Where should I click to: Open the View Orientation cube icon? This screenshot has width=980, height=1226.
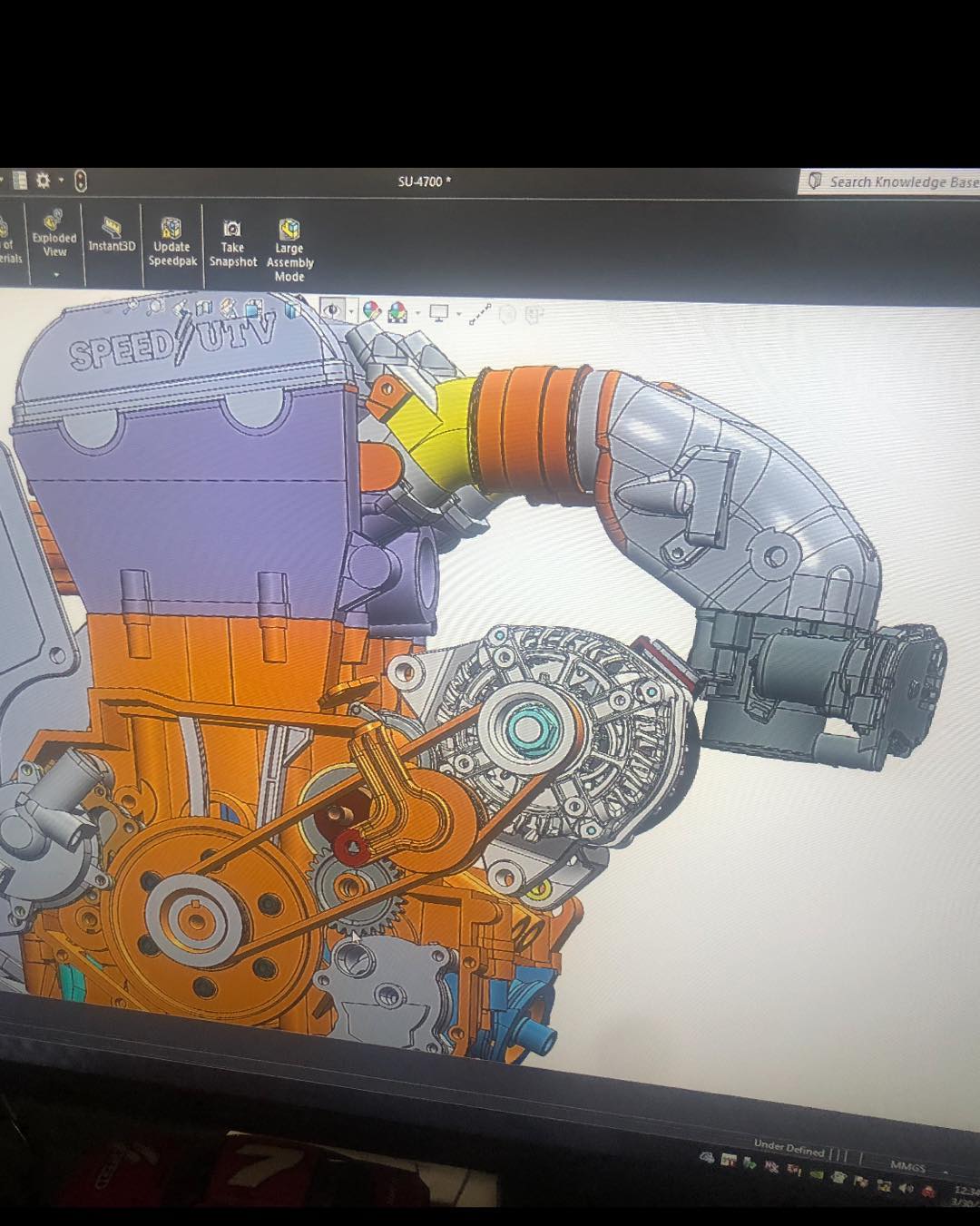click(252, 310)
